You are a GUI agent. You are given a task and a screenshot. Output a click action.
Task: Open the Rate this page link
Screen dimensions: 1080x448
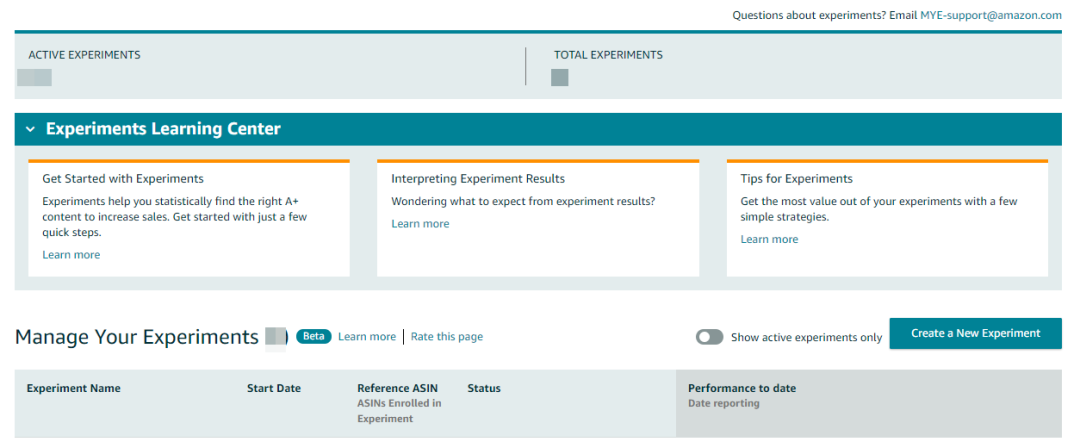point(446,337)
